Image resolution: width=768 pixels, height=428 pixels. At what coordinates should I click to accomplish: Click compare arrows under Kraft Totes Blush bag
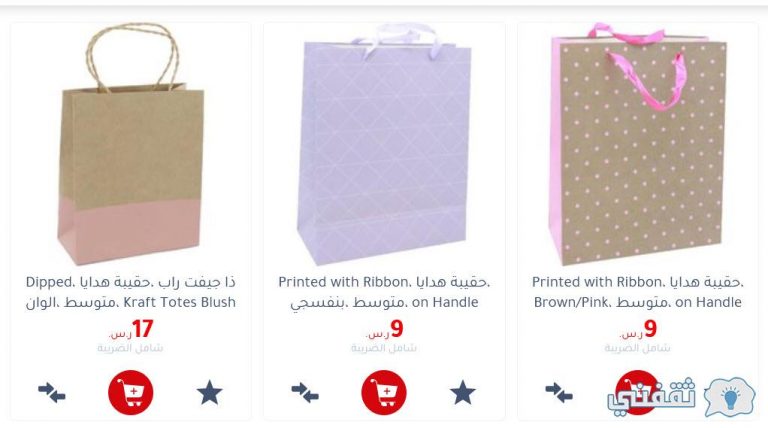pos(52,393)
